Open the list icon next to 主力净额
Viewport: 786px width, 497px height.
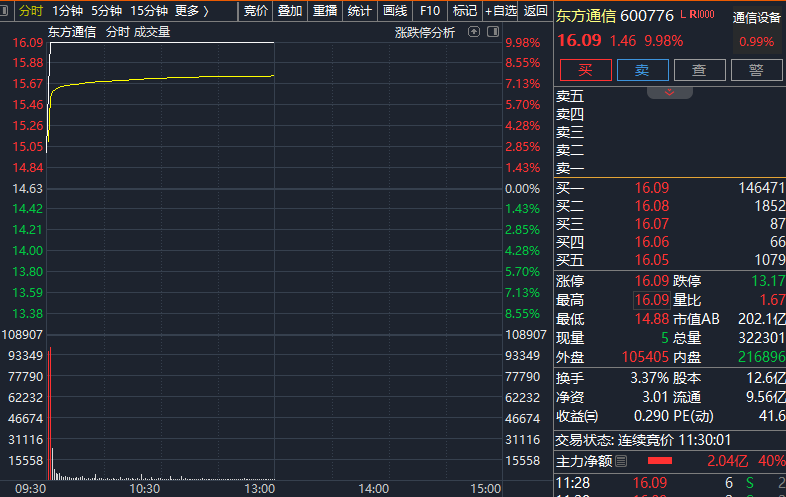(x=621, y=461)
